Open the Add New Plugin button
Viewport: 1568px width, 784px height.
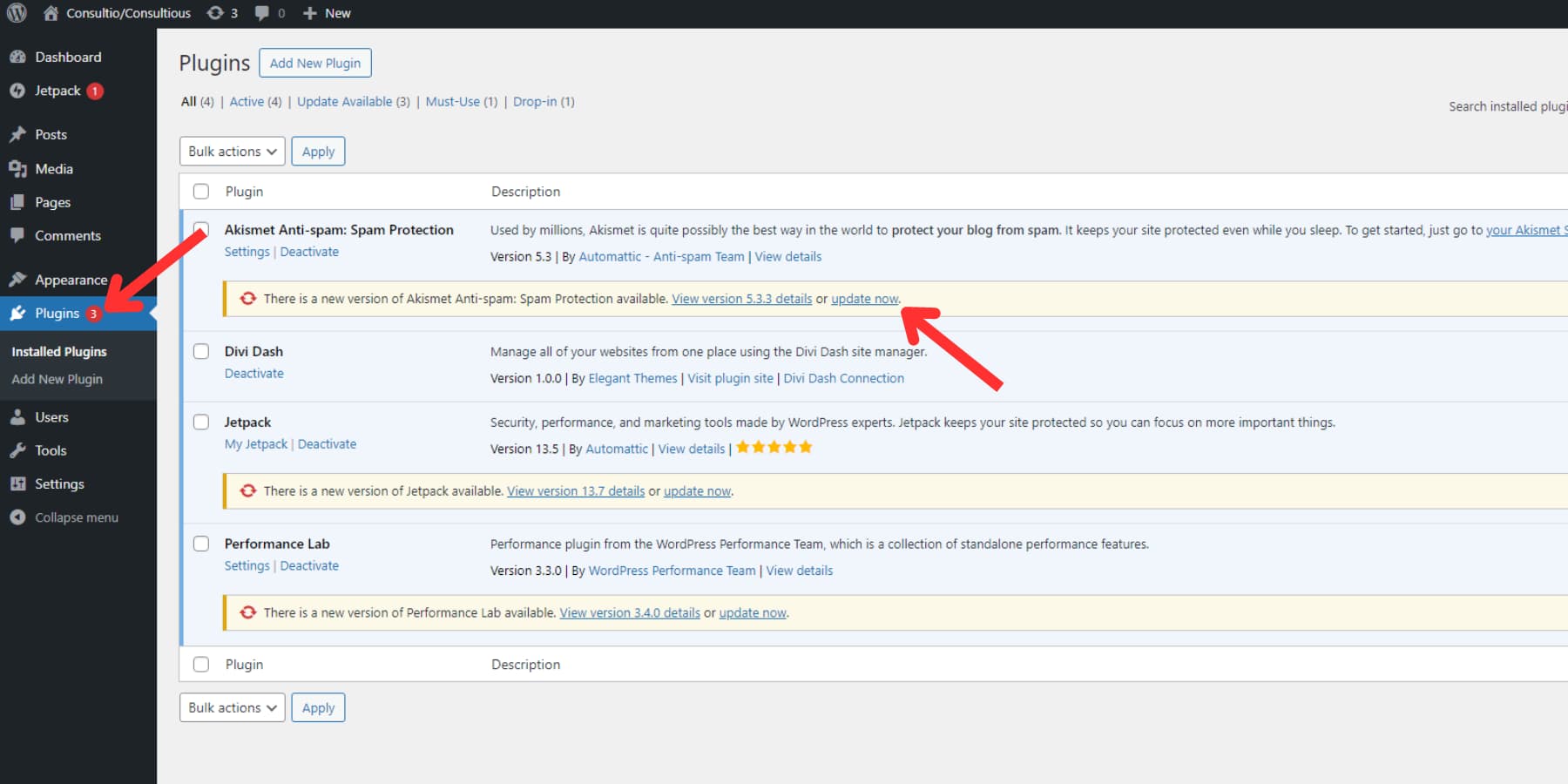click(x=315, y=62)
